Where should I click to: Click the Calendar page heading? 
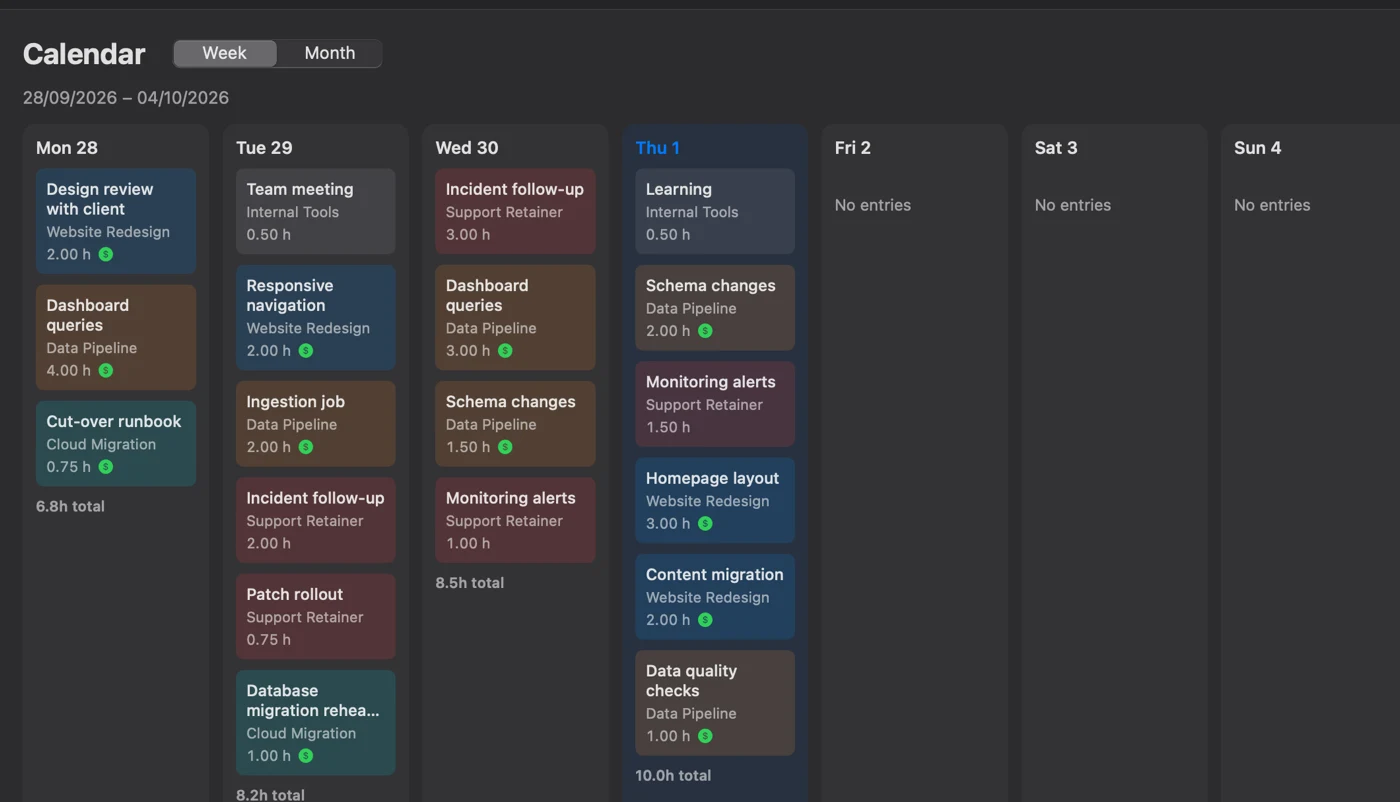click(x=84, y=54)
